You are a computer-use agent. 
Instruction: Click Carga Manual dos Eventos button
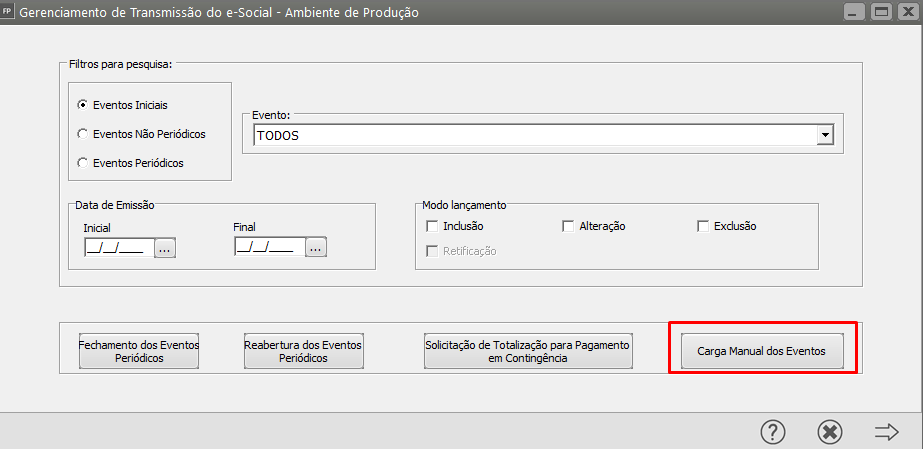tap(762, 351)
